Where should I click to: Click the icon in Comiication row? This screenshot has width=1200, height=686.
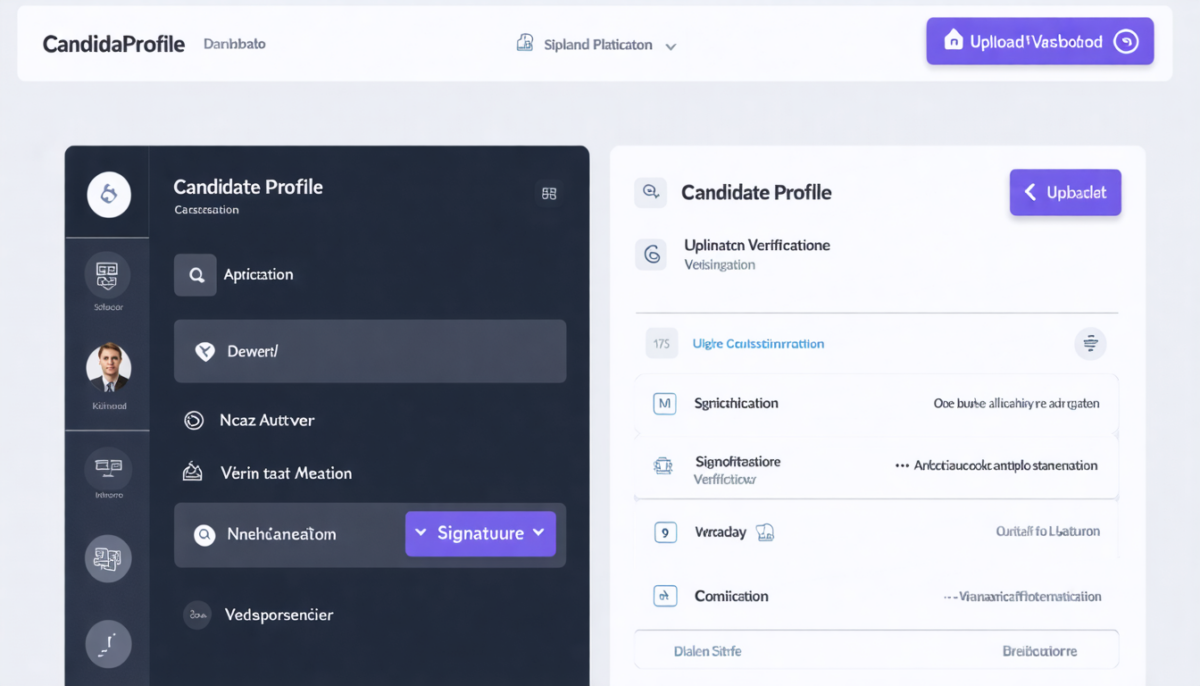664,596
